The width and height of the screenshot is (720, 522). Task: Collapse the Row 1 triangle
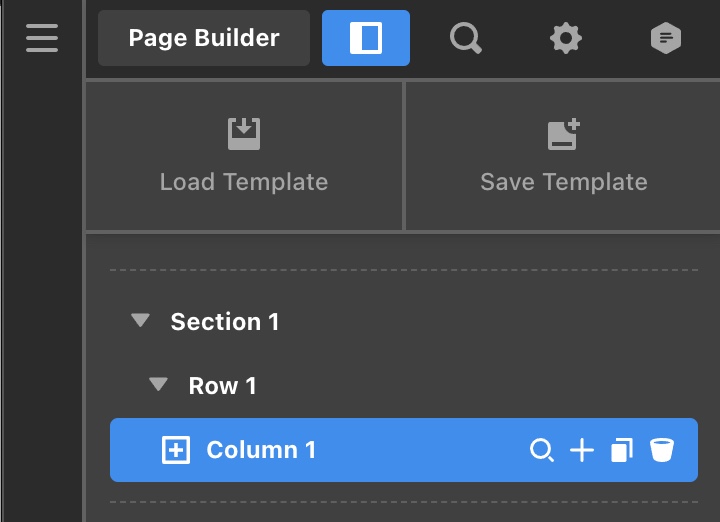pyautogui.click(x=158, y=384)
